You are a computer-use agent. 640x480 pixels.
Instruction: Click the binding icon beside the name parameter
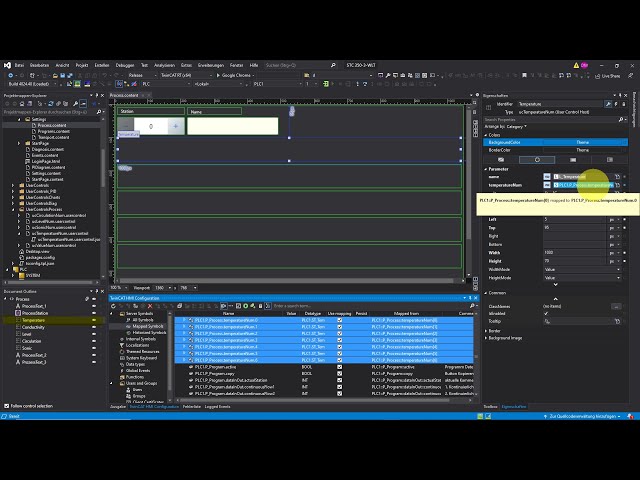pos(617,177)
